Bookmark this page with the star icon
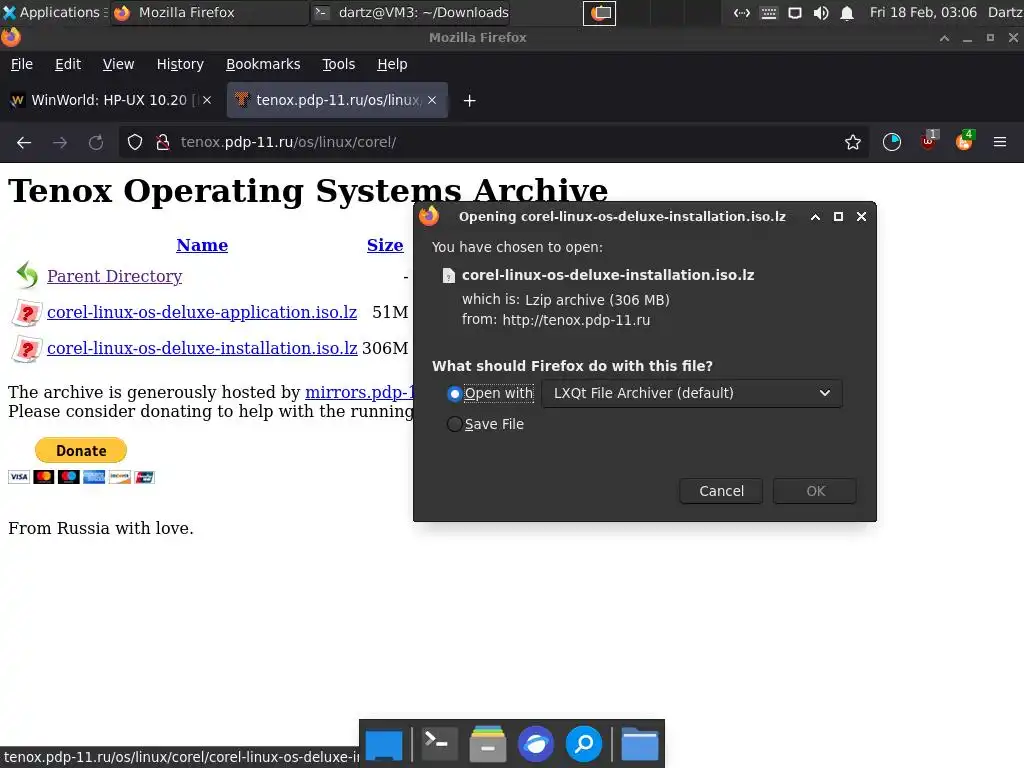Image resolution: width=1024 pixels, height=768 pixels. click(x=853, y=142)
